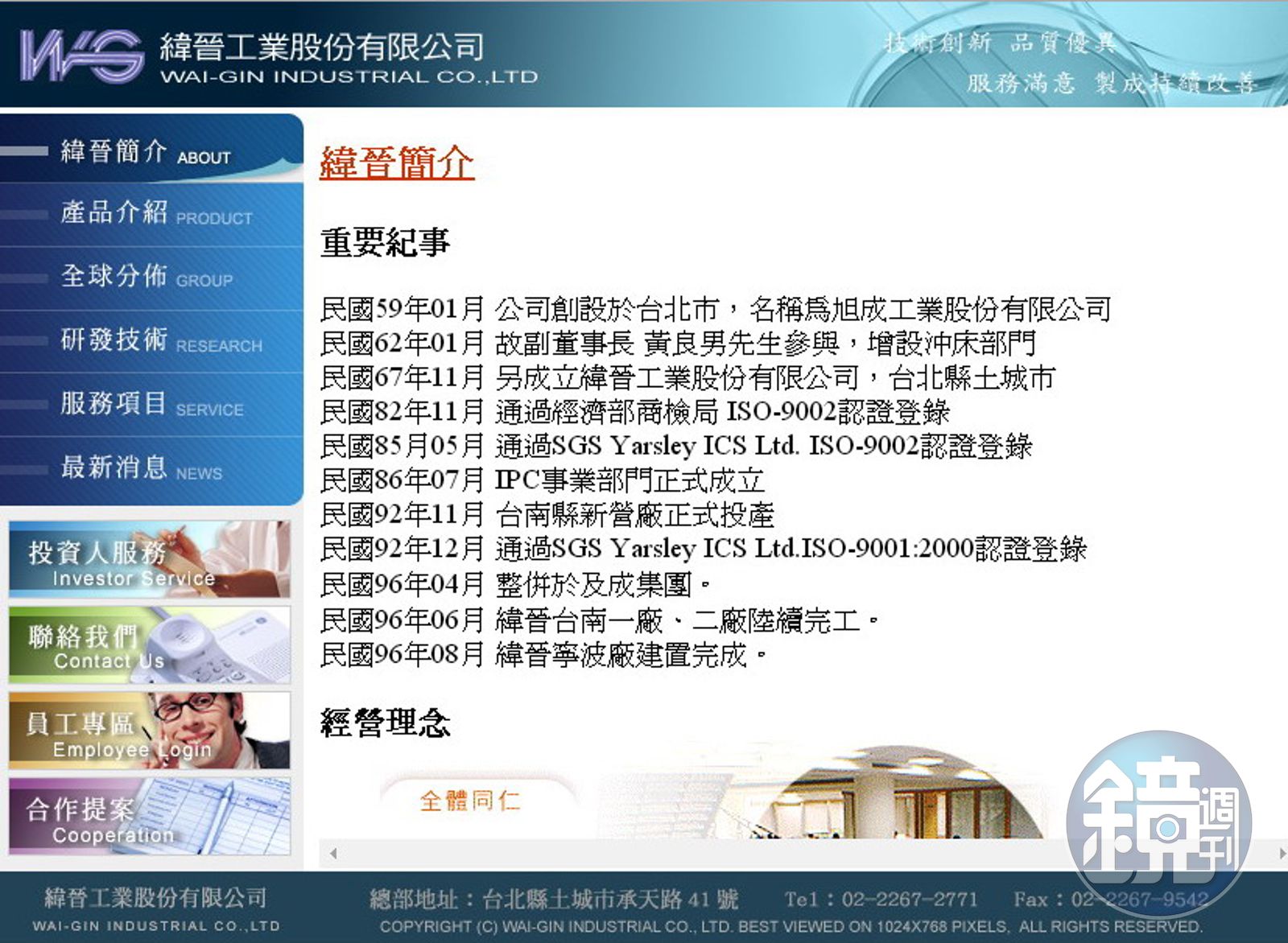Click the footer 緯晉工業股份有限公司 company name
Screen dimensions: 1288x943
pyautogui.click(x=155, y=898)
